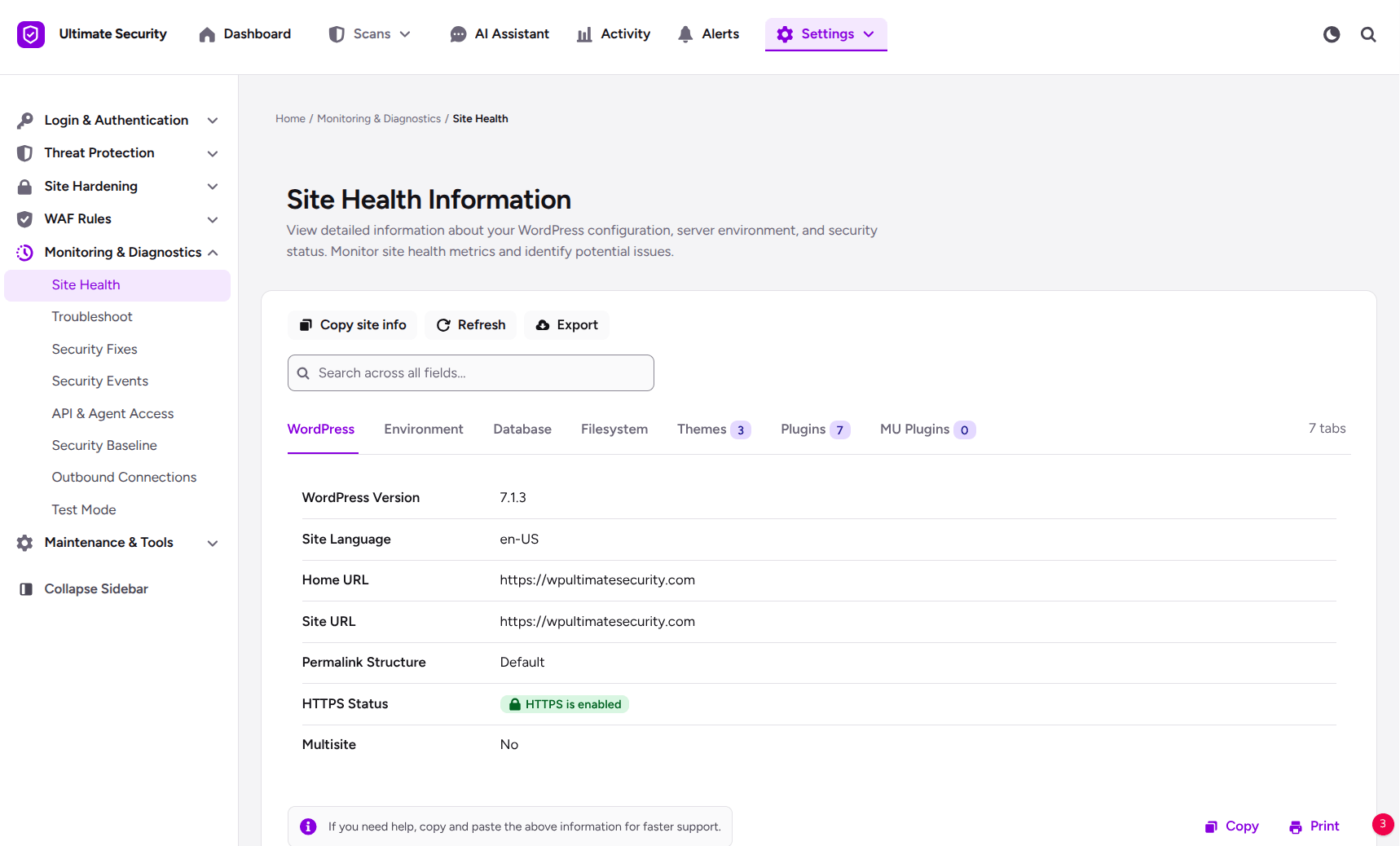Image resolution: width=1400 pixels, height=846 pixels.
Task: Click the Export button
Action: pyautogui.click(x=566, y=325)
